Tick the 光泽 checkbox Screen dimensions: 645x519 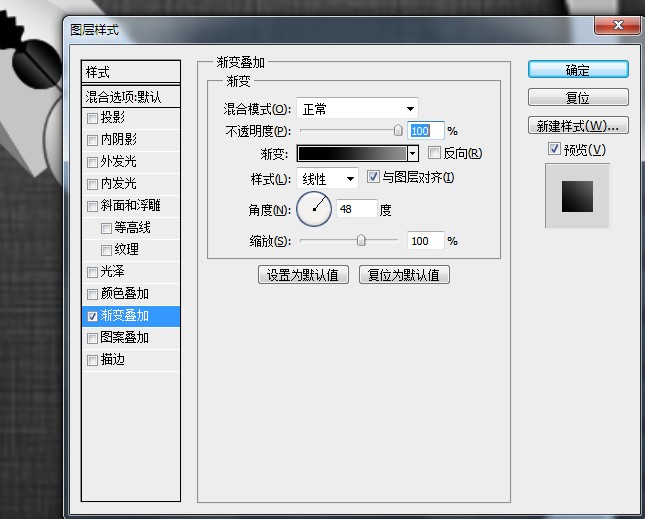[92, 272]
